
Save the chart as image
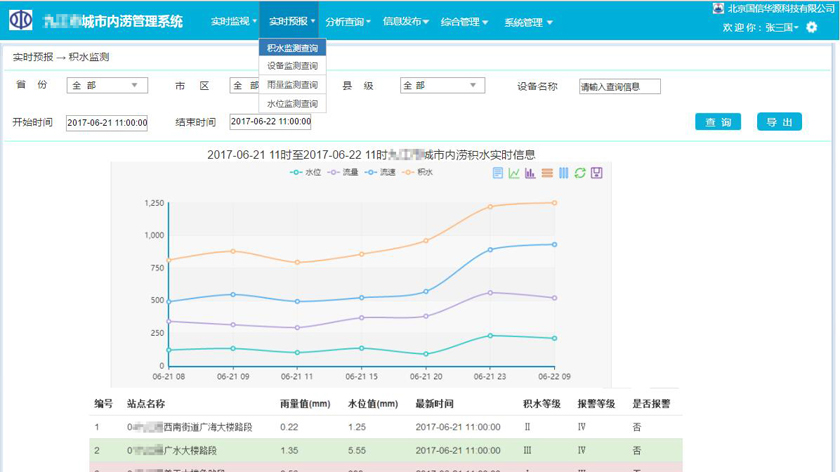click(597, 173)
